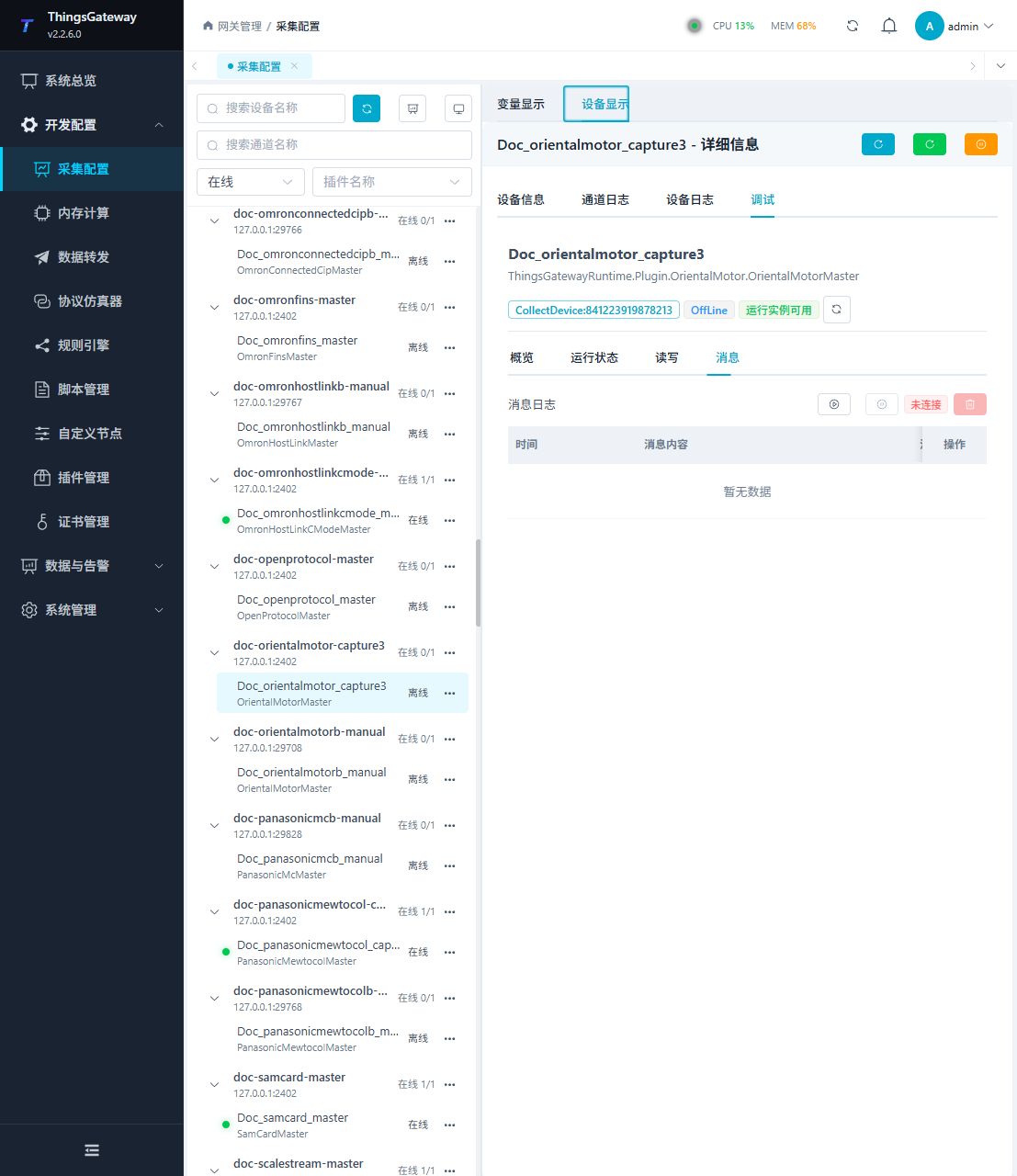1017x1176 pixels.
Task: Click refresh icon beside 运行实例可用 tag
Action: 837,310
